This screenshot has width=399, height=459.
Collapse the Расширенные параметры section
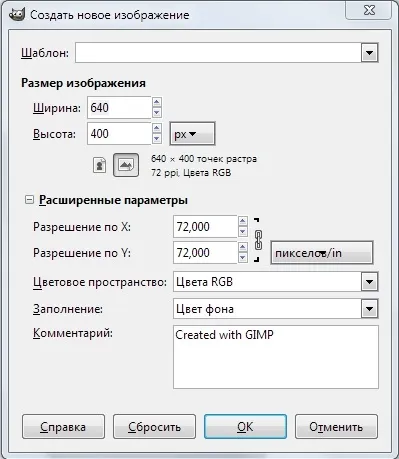coord(30,200)
